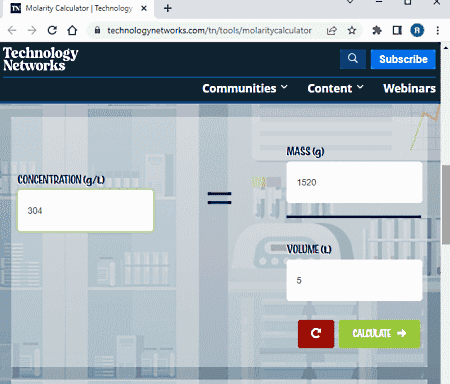
Task: Click the Concentration (g/L) input field
Action: click(86, 210)
